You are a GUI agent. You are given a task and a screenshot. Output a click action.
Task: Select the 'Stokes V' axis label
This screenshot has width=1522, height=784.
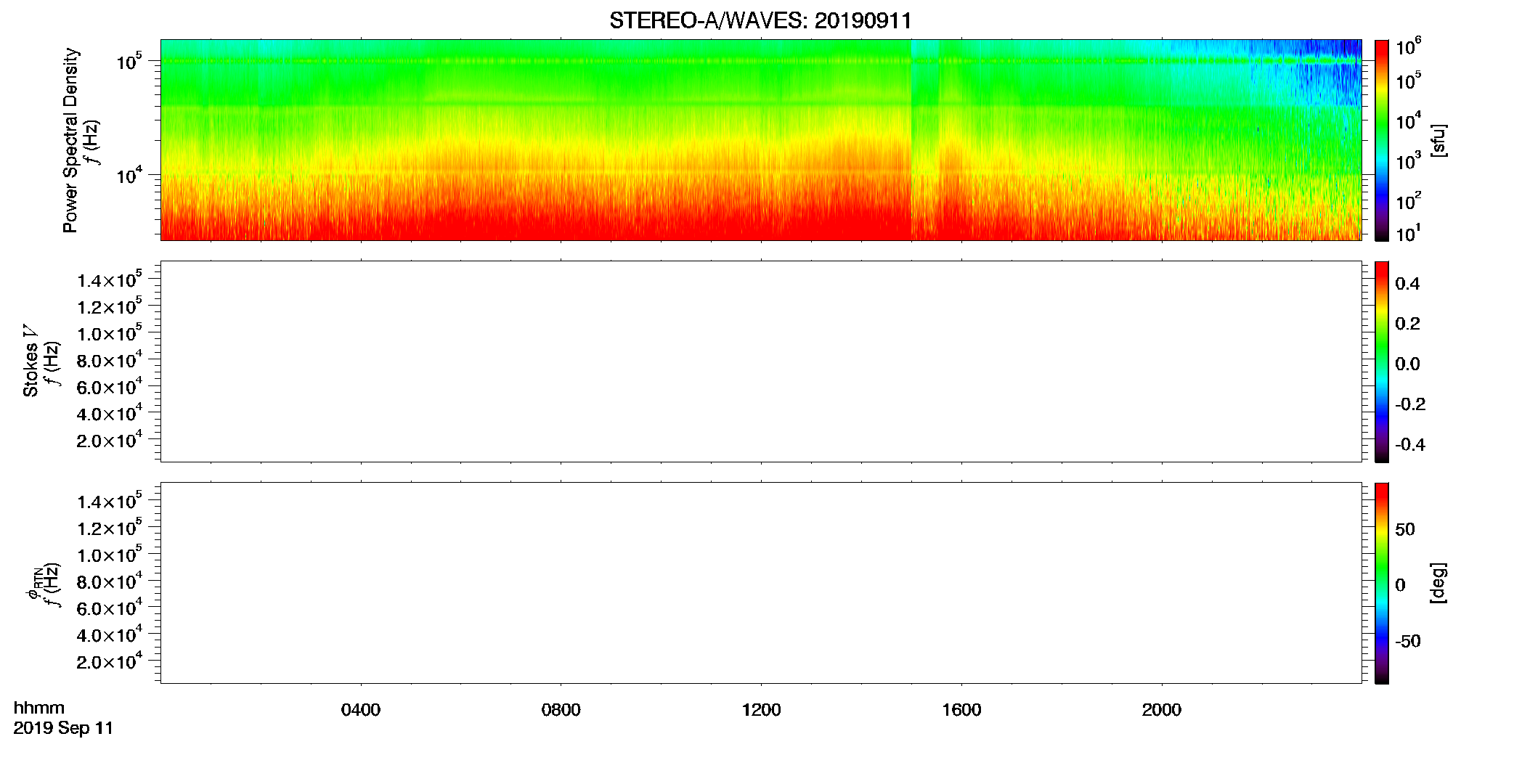click(x=30, y=361)
